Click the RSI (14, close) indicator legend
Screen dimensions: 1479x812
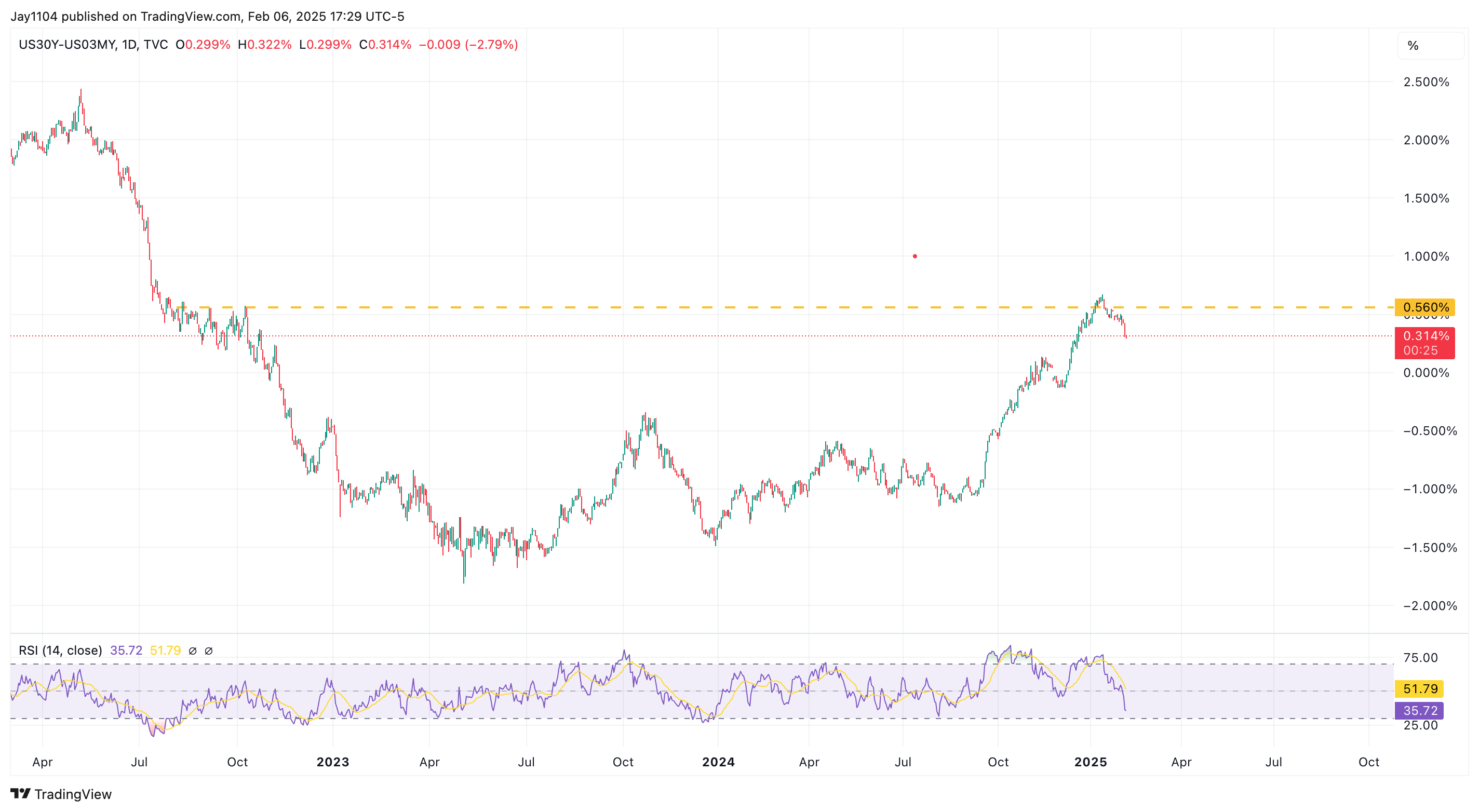[60, 650]
